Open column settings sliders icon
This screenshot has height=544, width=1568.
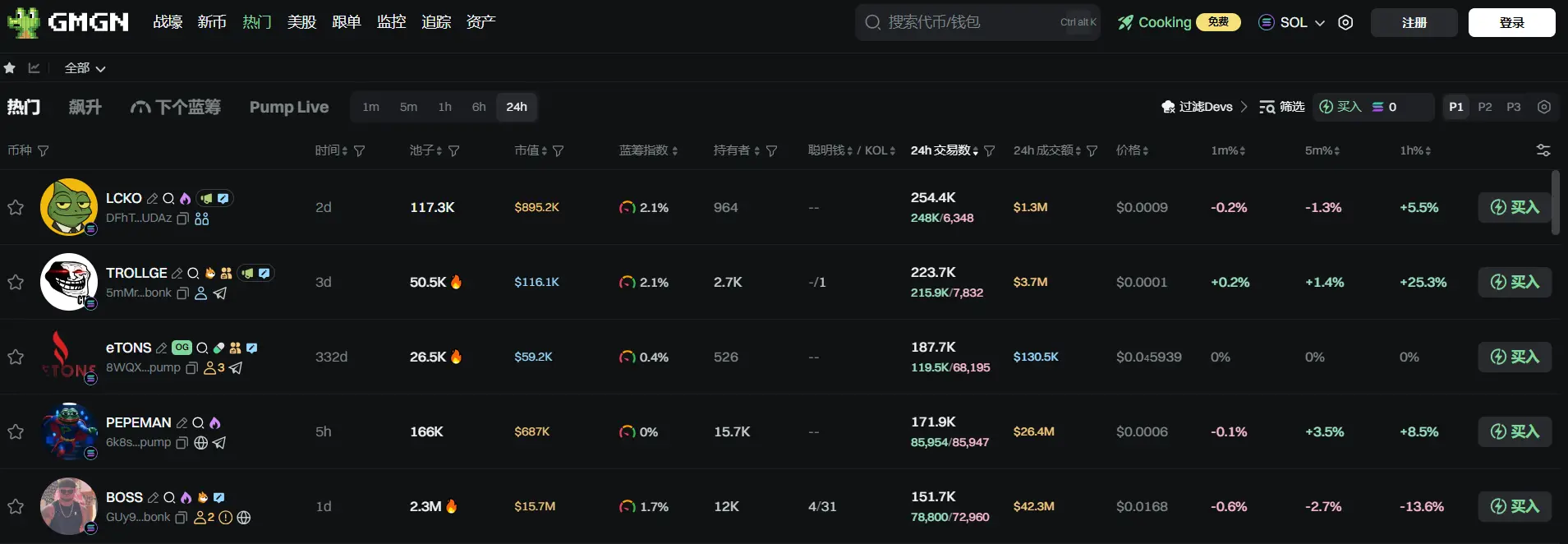point(1543,150)
